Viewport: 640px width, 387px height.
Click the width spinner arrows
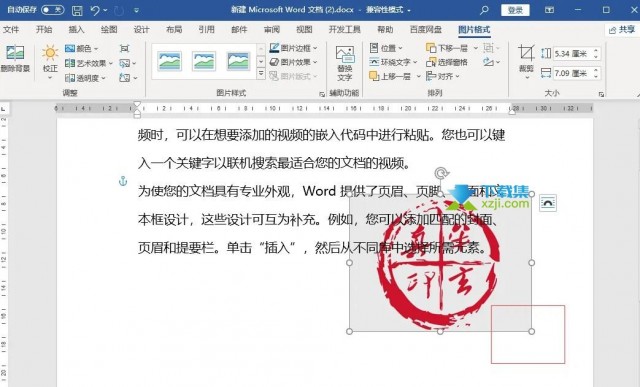coord(596,73)
